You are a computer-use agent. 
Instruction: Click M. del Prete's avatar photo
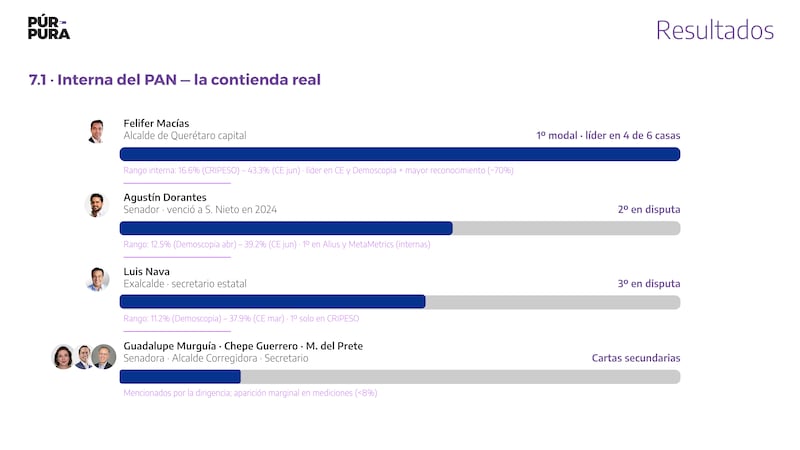(104, 357)
